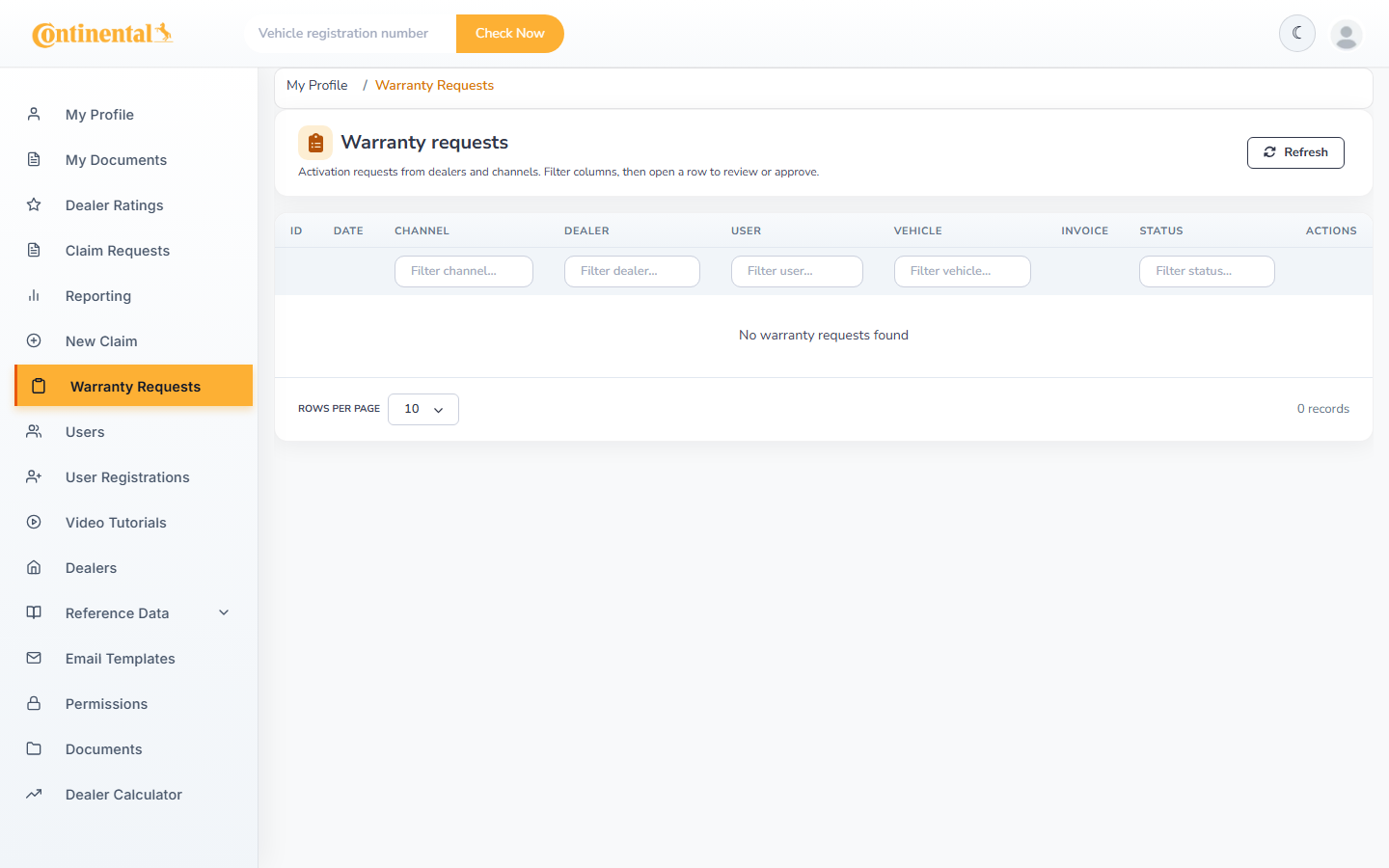Click the Reference Data book icon
Viewport: 1389px width, 868px height.
(34, 612)
